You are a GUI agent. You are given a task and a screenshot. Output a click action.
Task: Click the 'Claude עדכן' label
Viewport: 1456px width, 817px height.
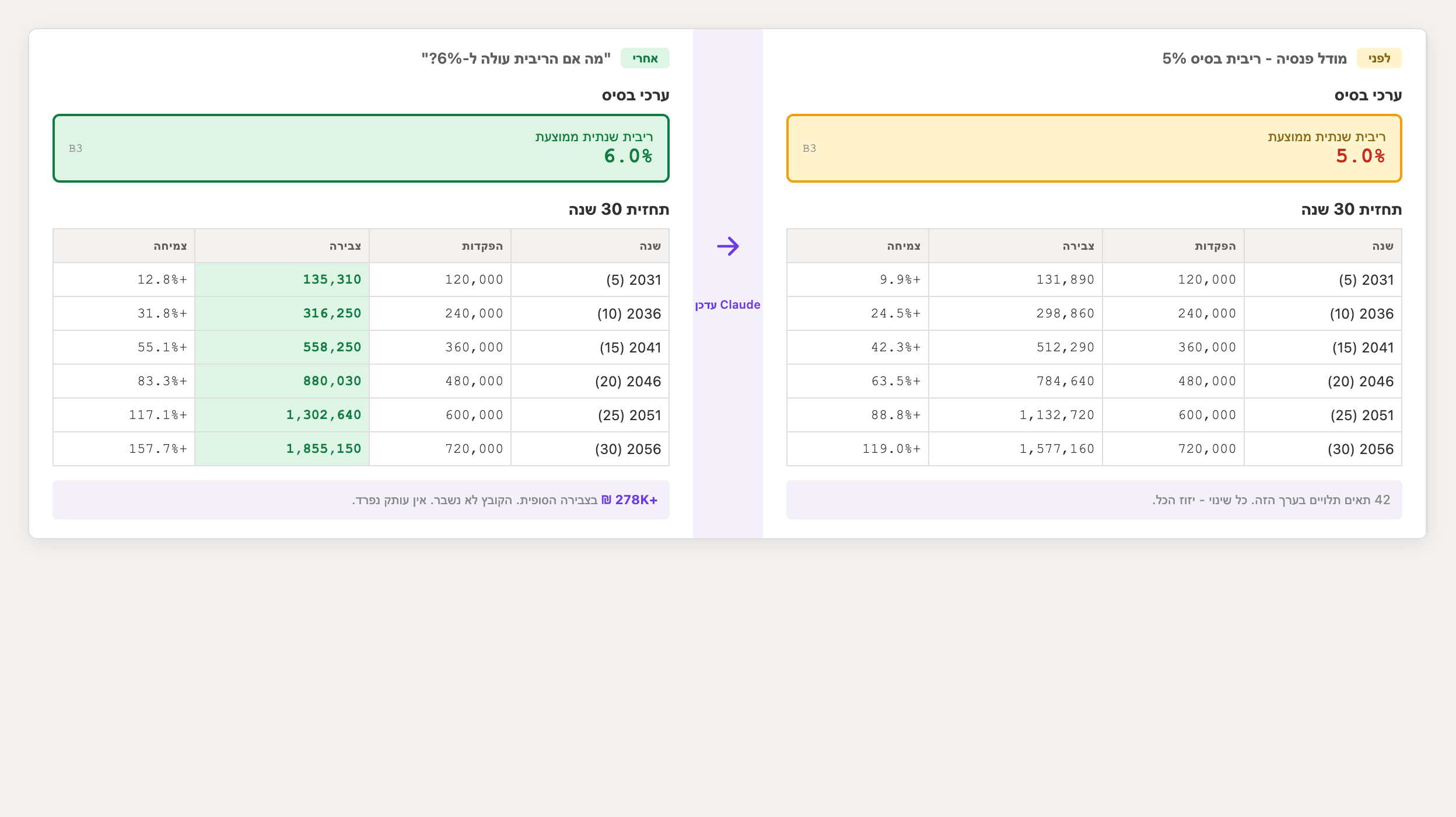[x=728, y=305]
